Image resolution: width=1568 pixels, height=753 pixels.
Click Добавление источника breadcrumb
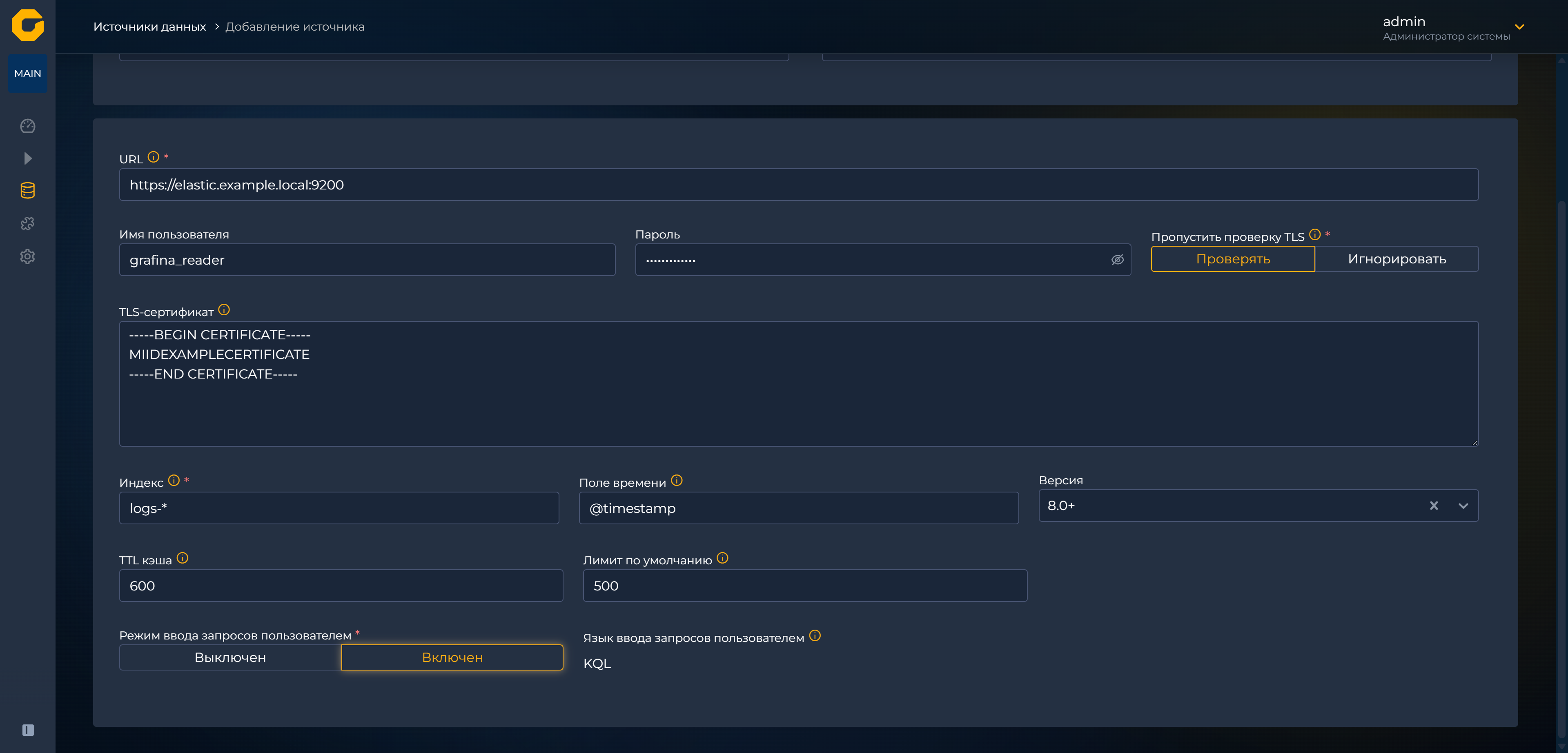coord(295,27)
